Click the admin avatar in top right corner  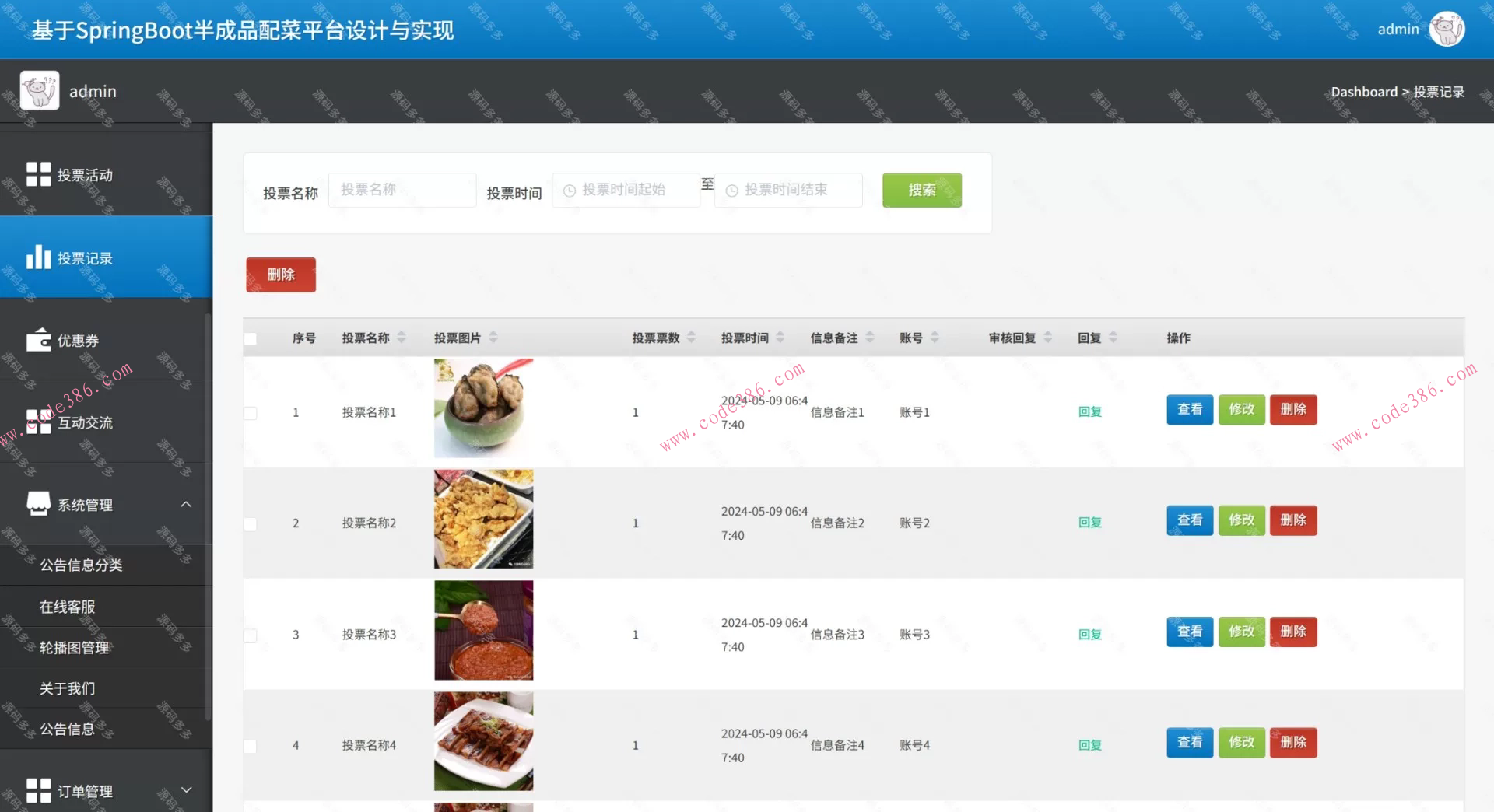click(1447, 28)
